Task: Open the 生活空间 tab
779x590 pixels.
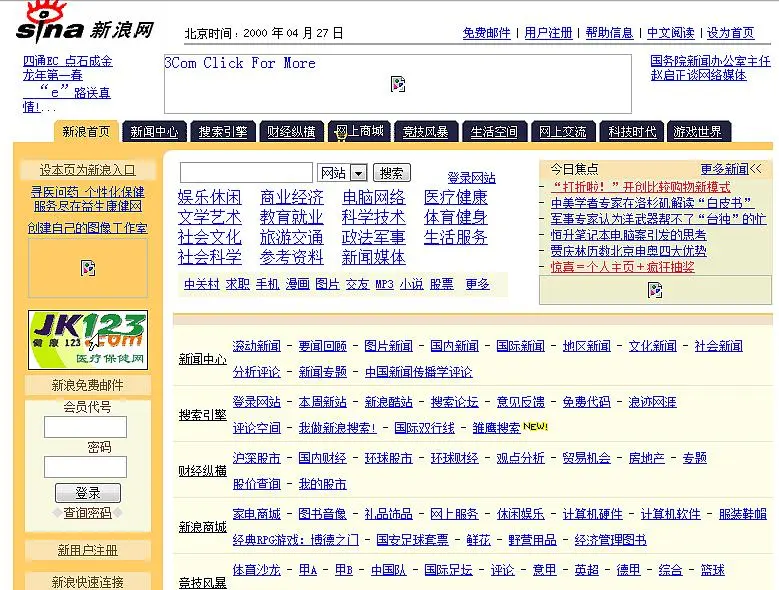Action: tap(494, 132)
